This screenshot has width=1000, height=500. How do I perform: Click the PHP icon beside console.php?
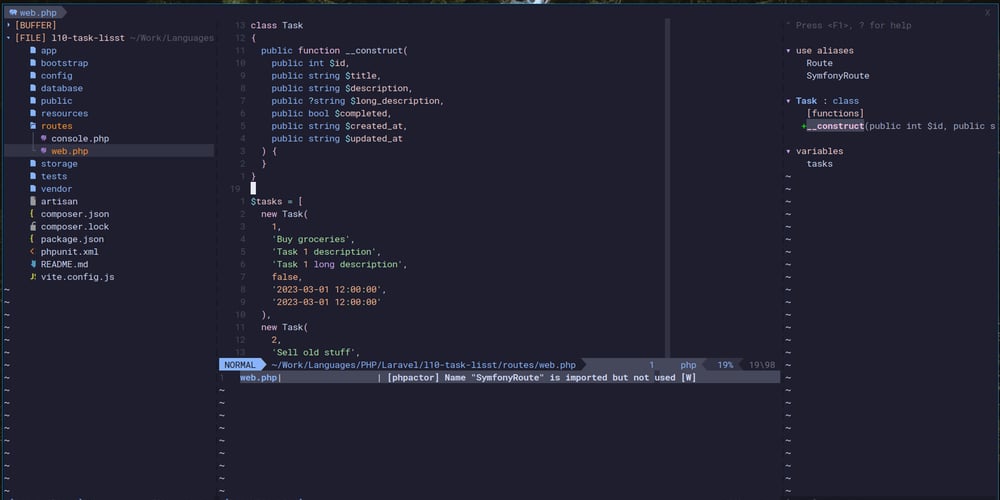pyautogui.click(x=43, y=138)
